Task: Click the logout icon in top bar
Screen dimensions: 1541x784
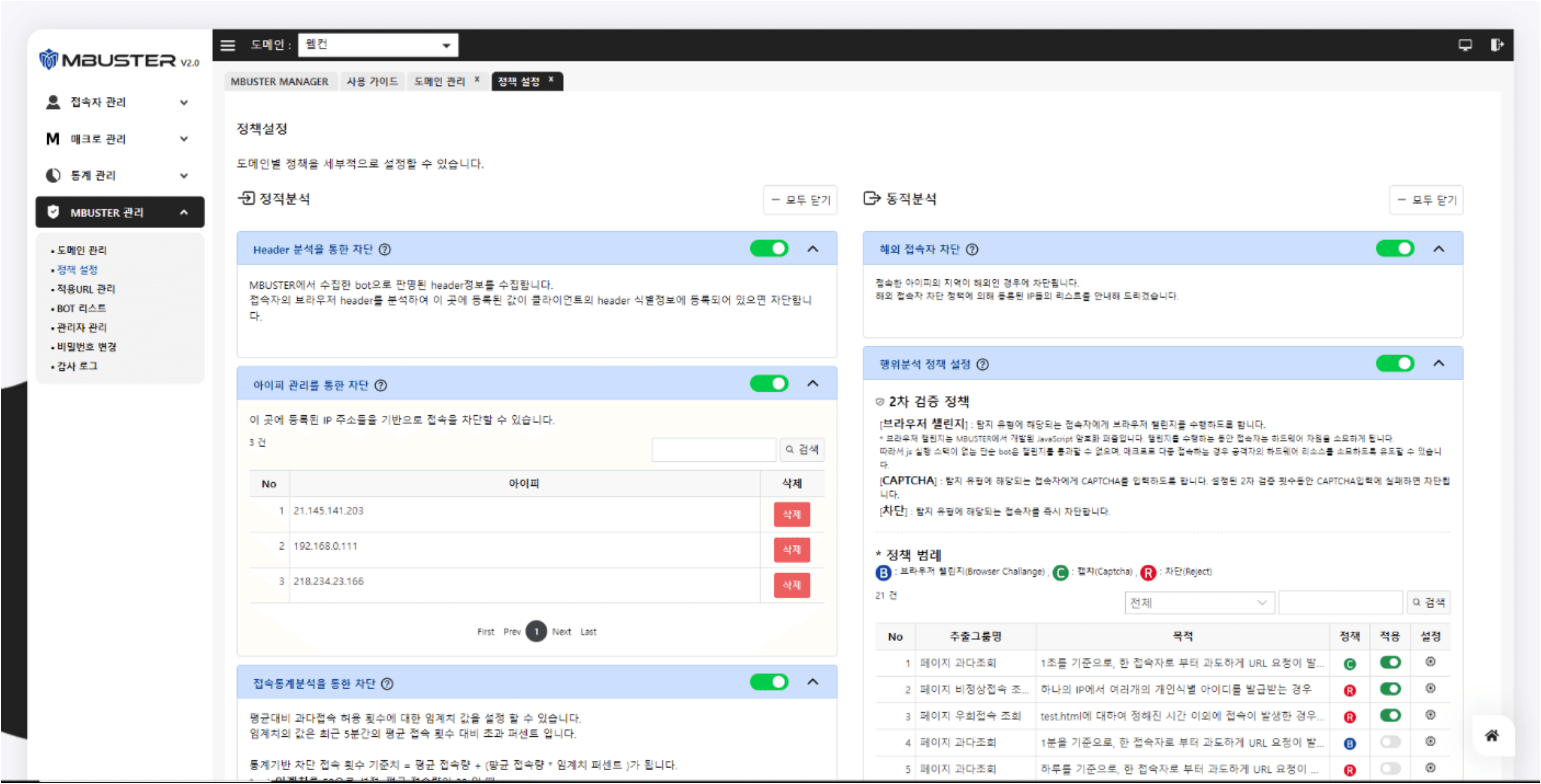Action: tap(1497, 45)
